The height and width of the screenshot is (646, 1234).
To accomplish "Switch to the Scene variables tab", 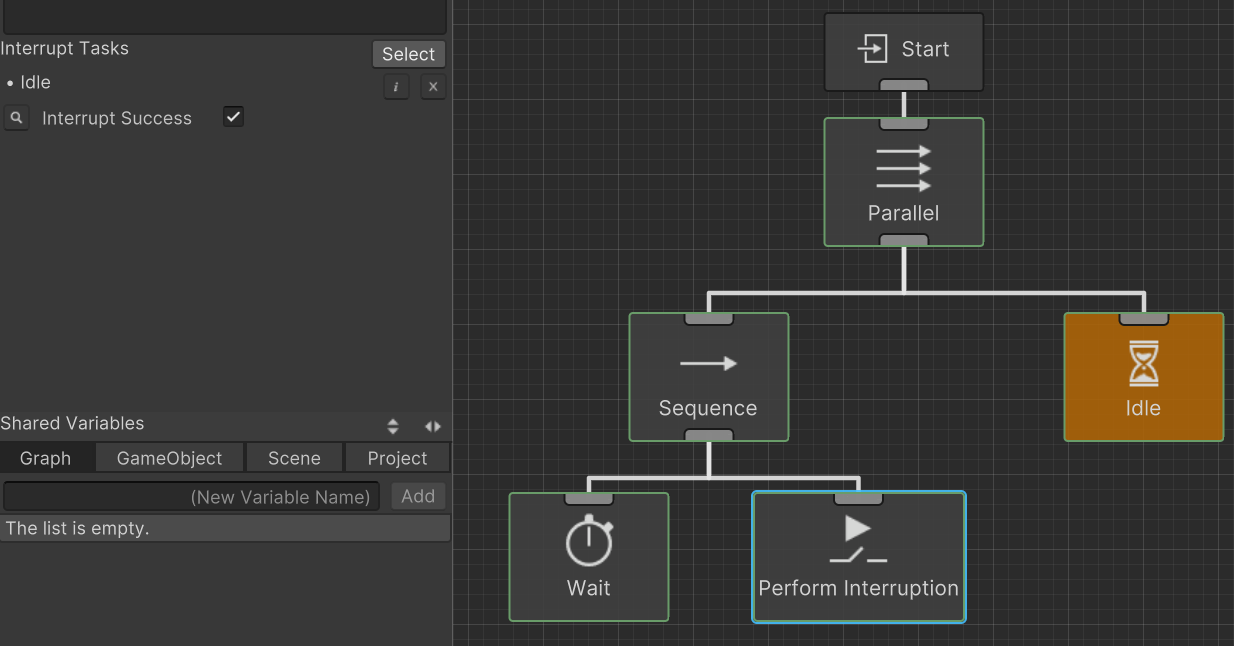I will tap(294, 457).
